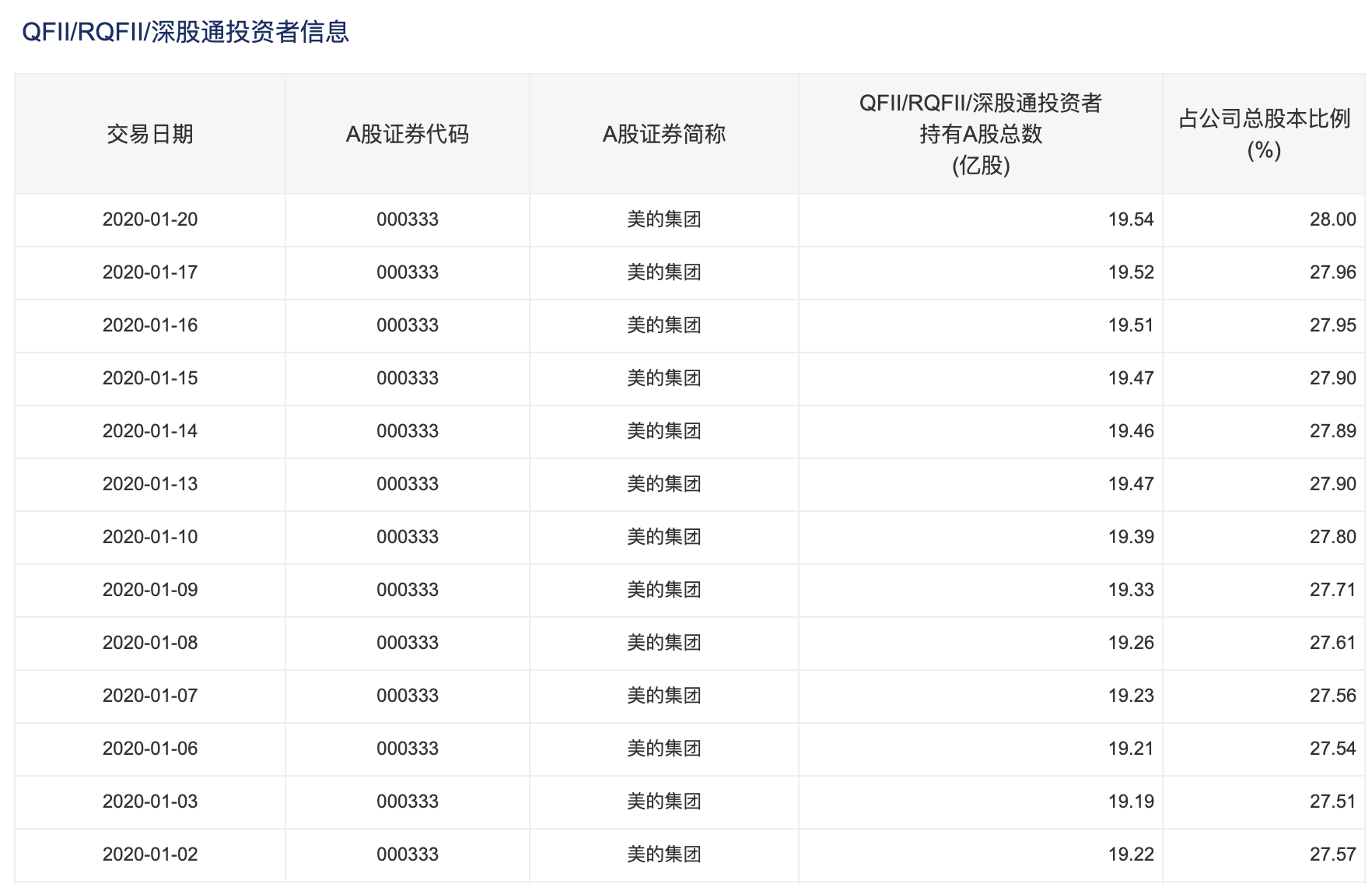This screenshot has width=1372, height=884.
Task: Click 19.47 in the 2020-01-15 row
Action: tap(1131, 378)
